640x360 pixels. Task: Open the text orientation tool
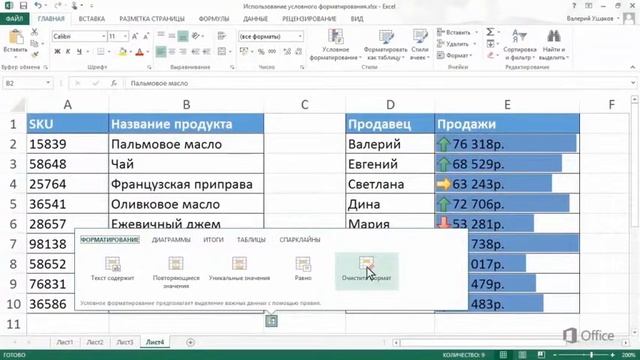click(196, 36)
